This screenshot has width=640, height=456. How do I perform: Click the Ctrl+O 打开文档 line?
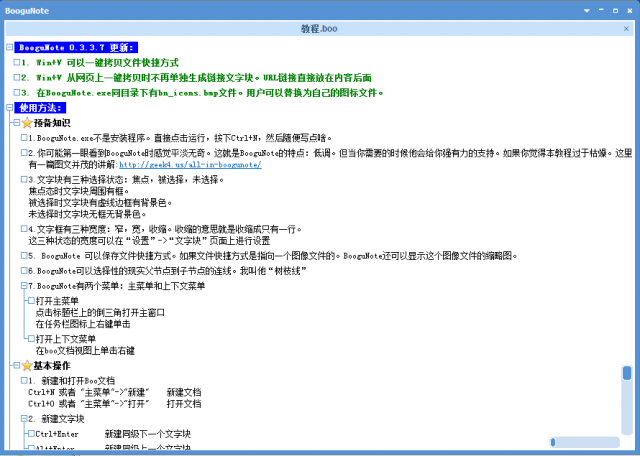point(115,404)
